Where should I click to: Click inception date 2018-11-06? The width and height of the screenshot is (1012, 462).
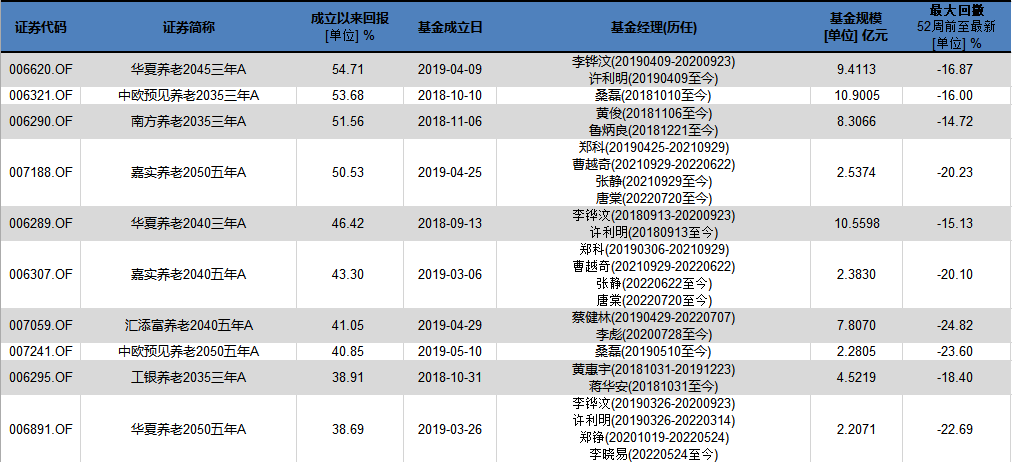[450, 121]
